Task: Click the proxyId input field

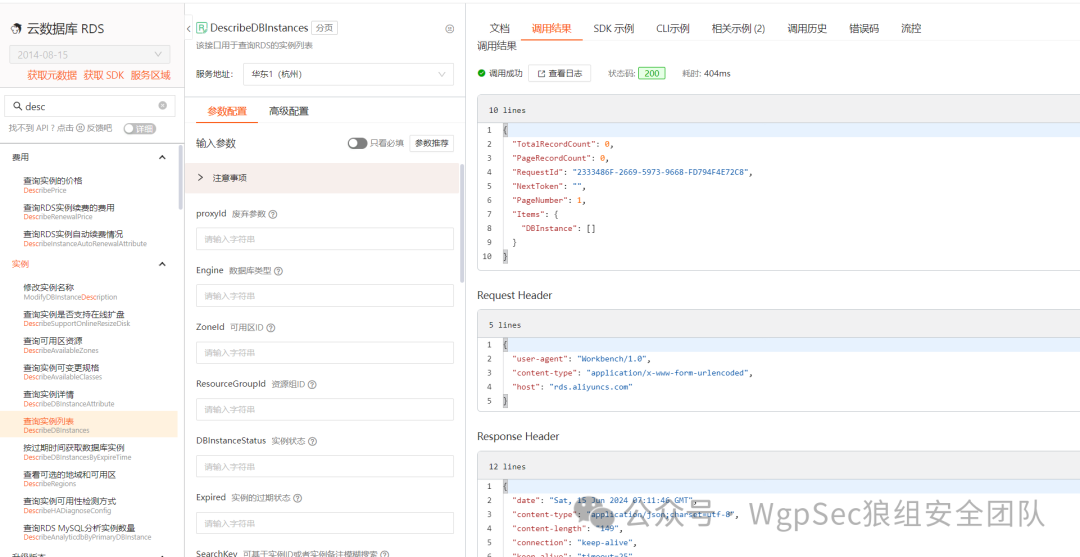Action: point(324,239)
